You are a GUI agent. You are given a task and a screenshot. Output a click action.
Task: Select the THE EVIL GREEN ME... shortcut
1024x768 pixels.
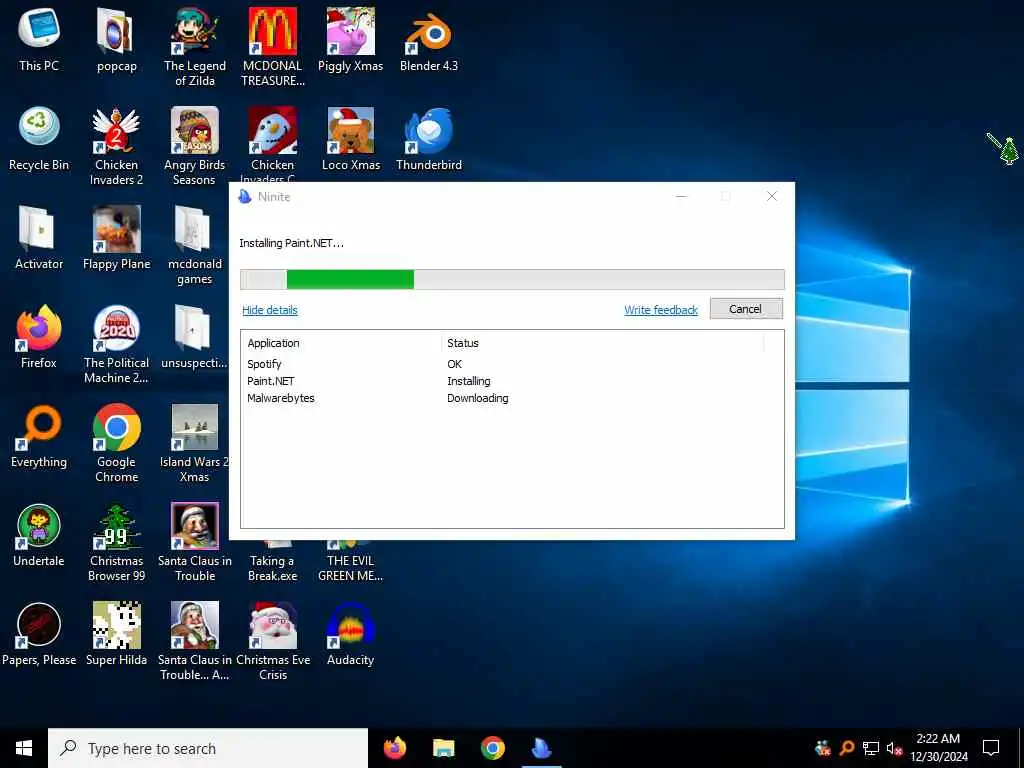click(x=351, y=560)
